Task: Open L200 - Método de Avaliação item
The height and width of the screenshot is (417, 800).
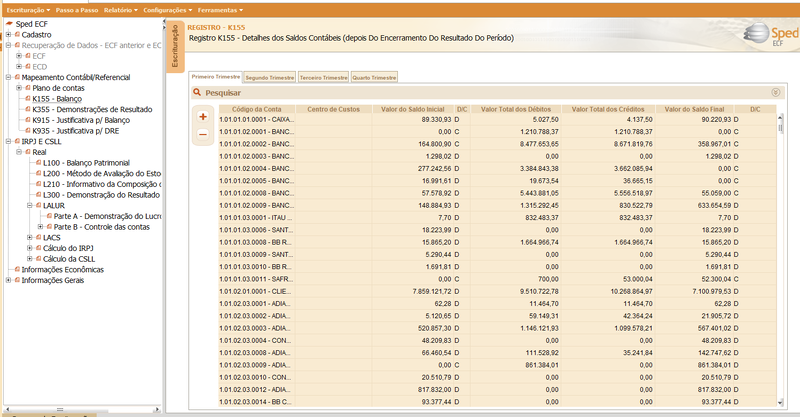Action: coord(102,174)
